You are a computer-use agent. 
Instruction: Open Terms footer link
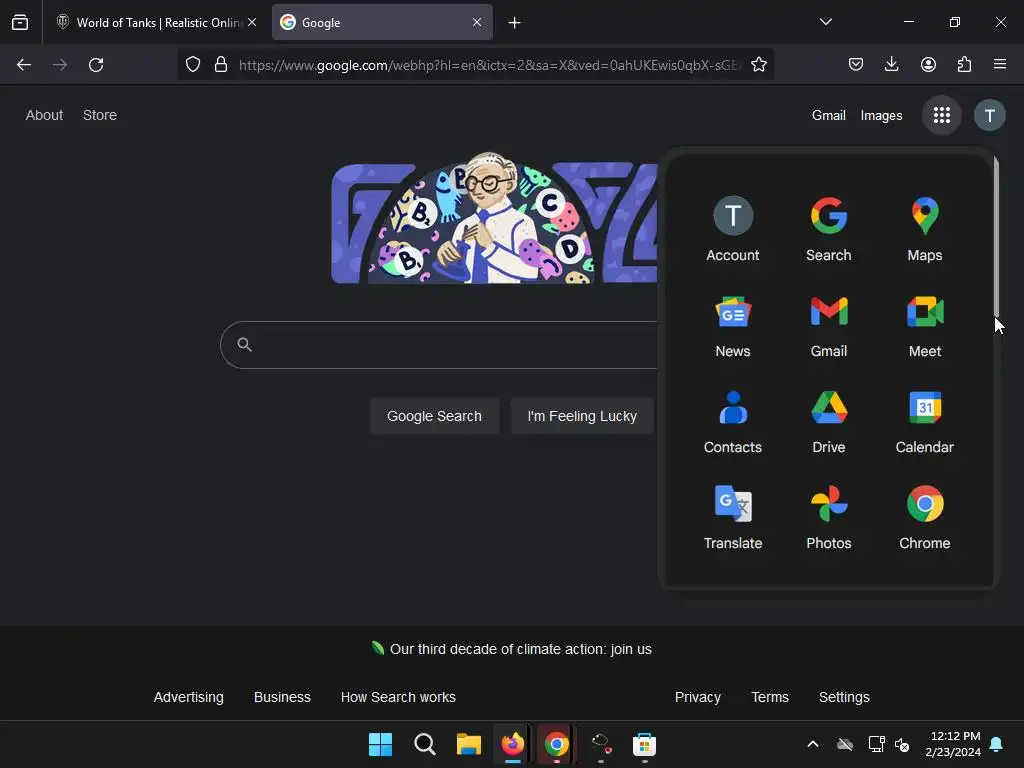pyautogui.click(x=770, y=697)
